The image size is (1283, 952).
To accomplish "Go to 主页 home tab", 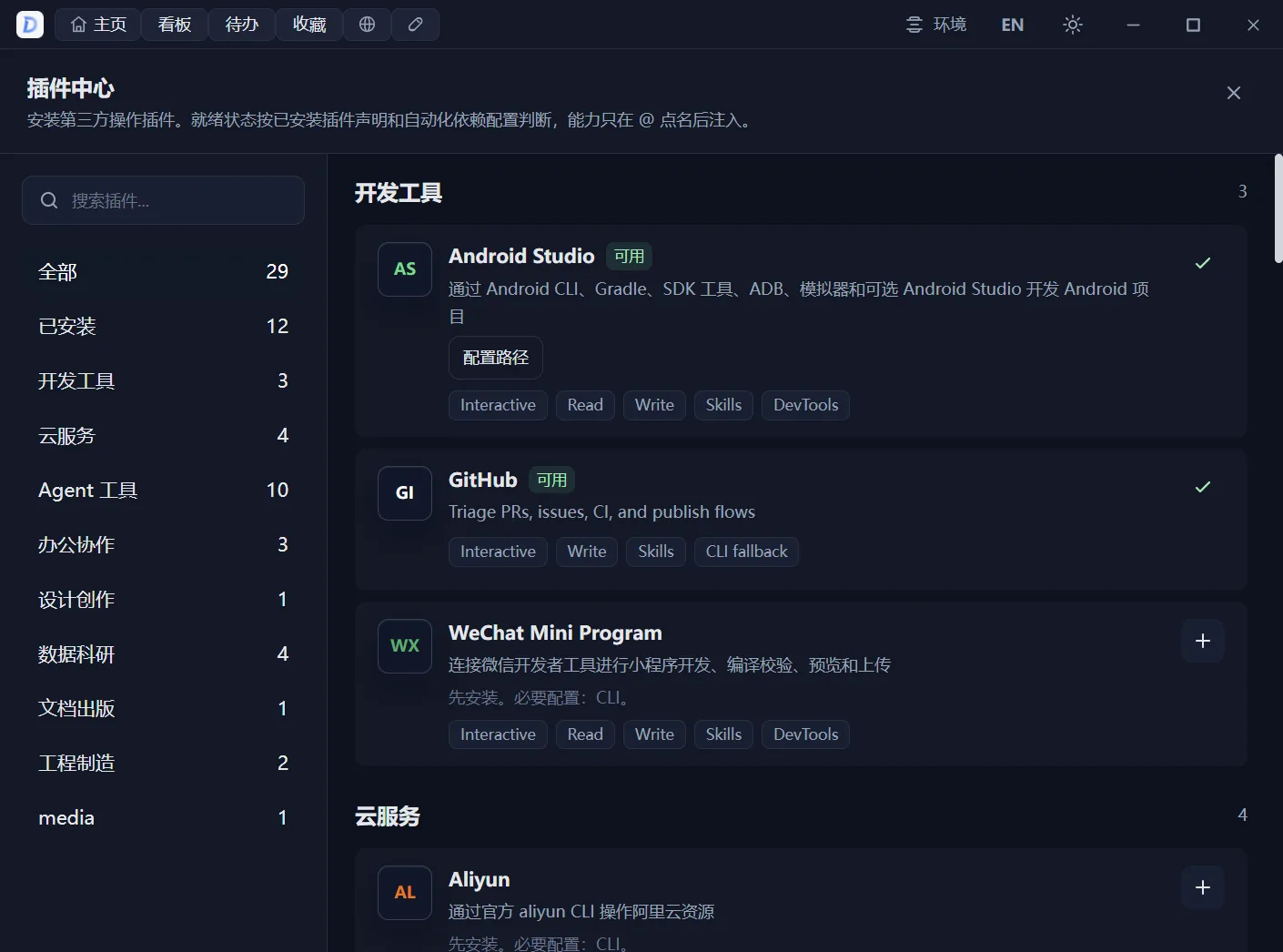I will pos(98,25).
